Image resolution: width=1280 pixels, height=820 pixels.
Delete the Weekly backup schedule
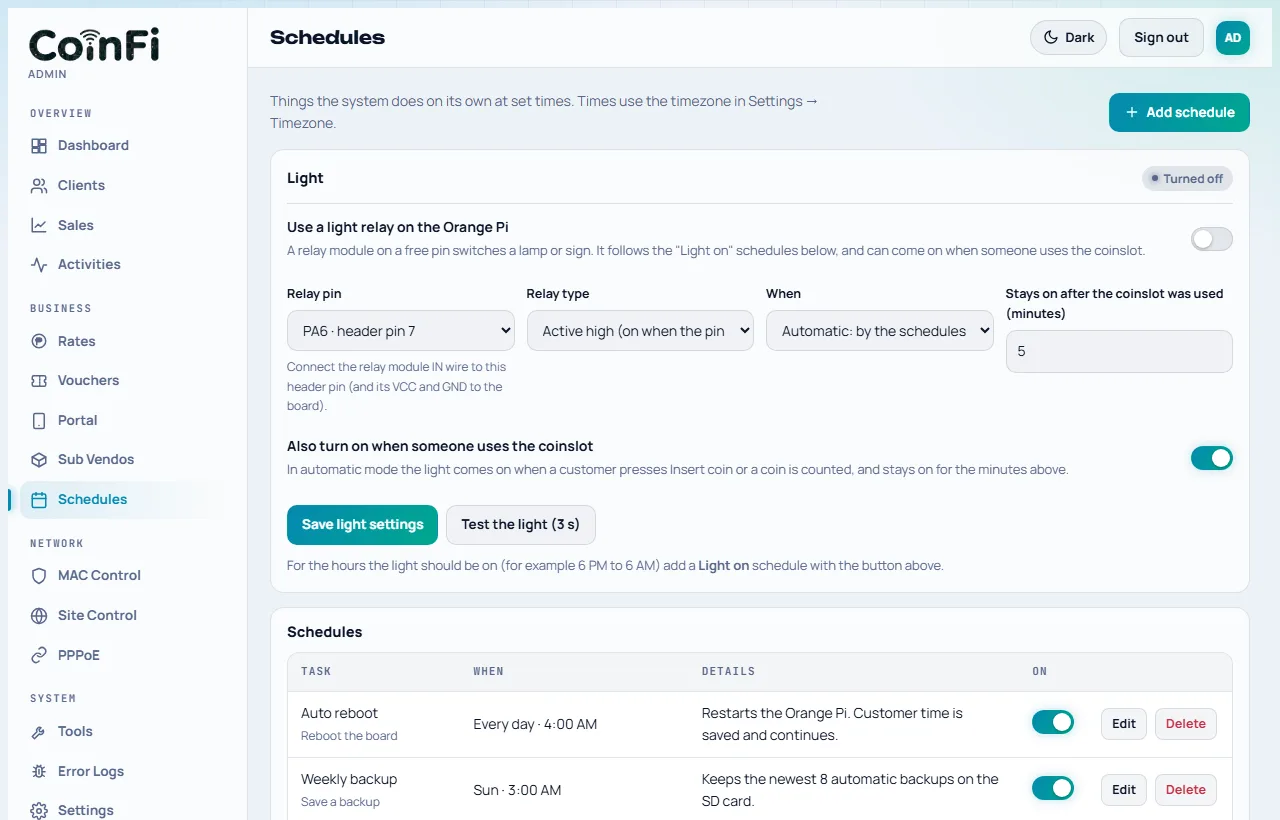(x=1186, y=790)
